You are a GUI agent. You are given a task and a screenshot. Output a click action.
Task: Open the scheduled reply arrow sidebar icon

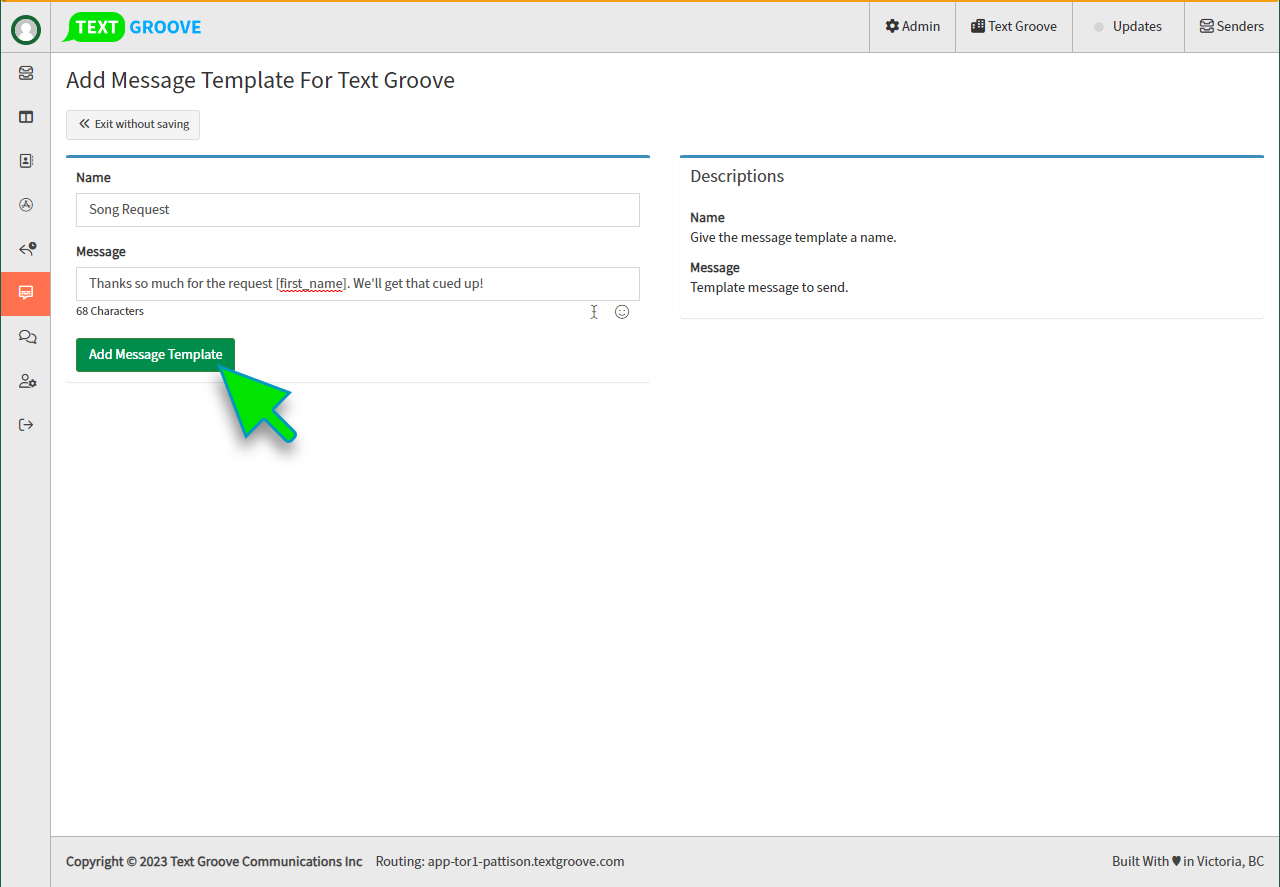click(26, 249)
